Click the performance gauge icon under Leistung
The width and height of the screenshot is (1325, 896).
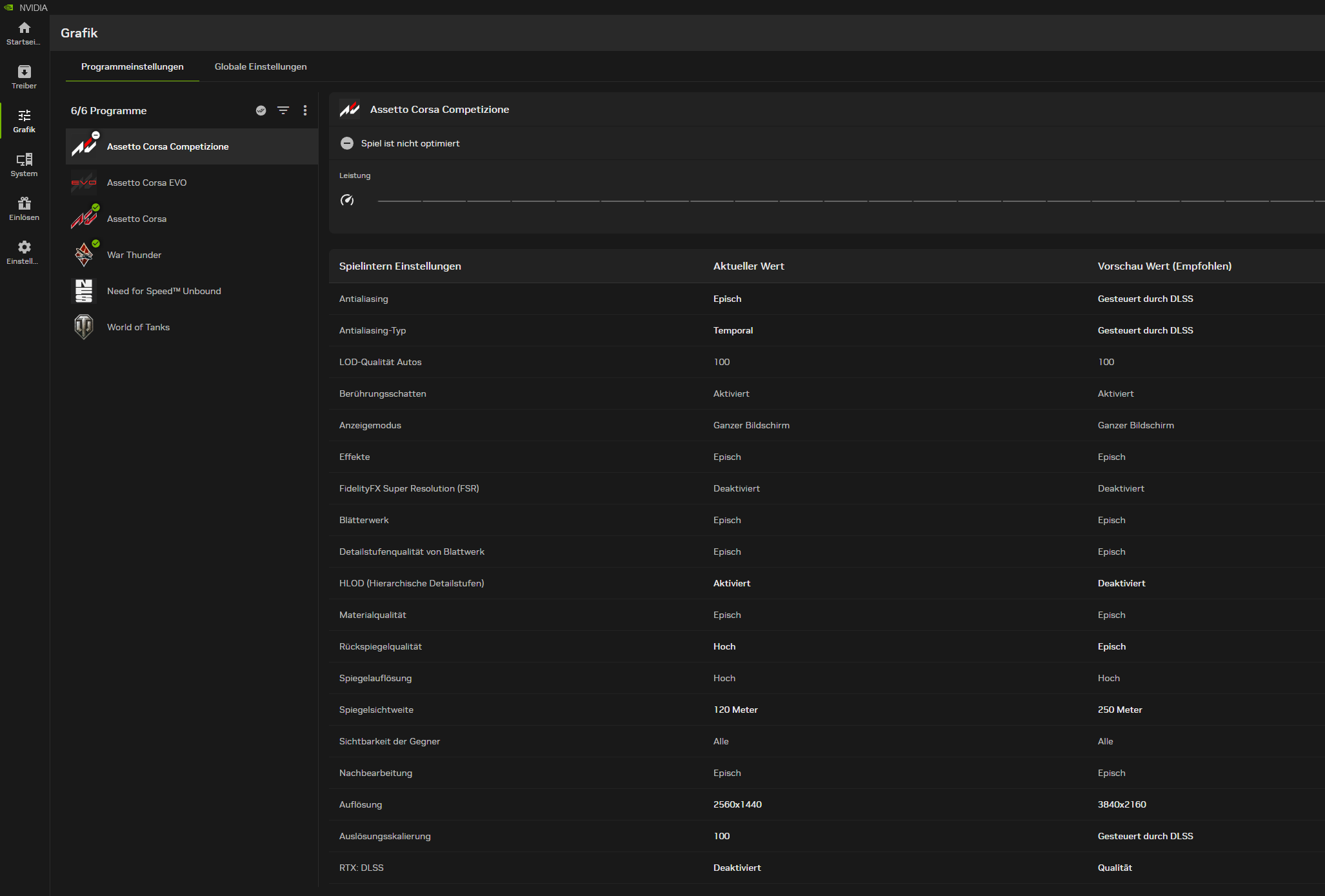point(347,200)
